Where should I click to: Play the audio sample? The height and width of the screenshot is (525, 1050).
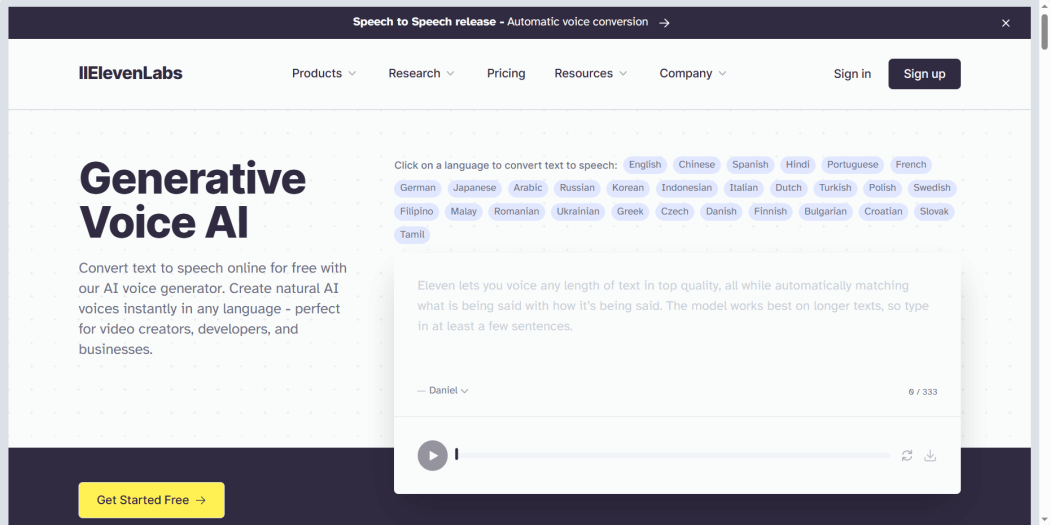432,456
